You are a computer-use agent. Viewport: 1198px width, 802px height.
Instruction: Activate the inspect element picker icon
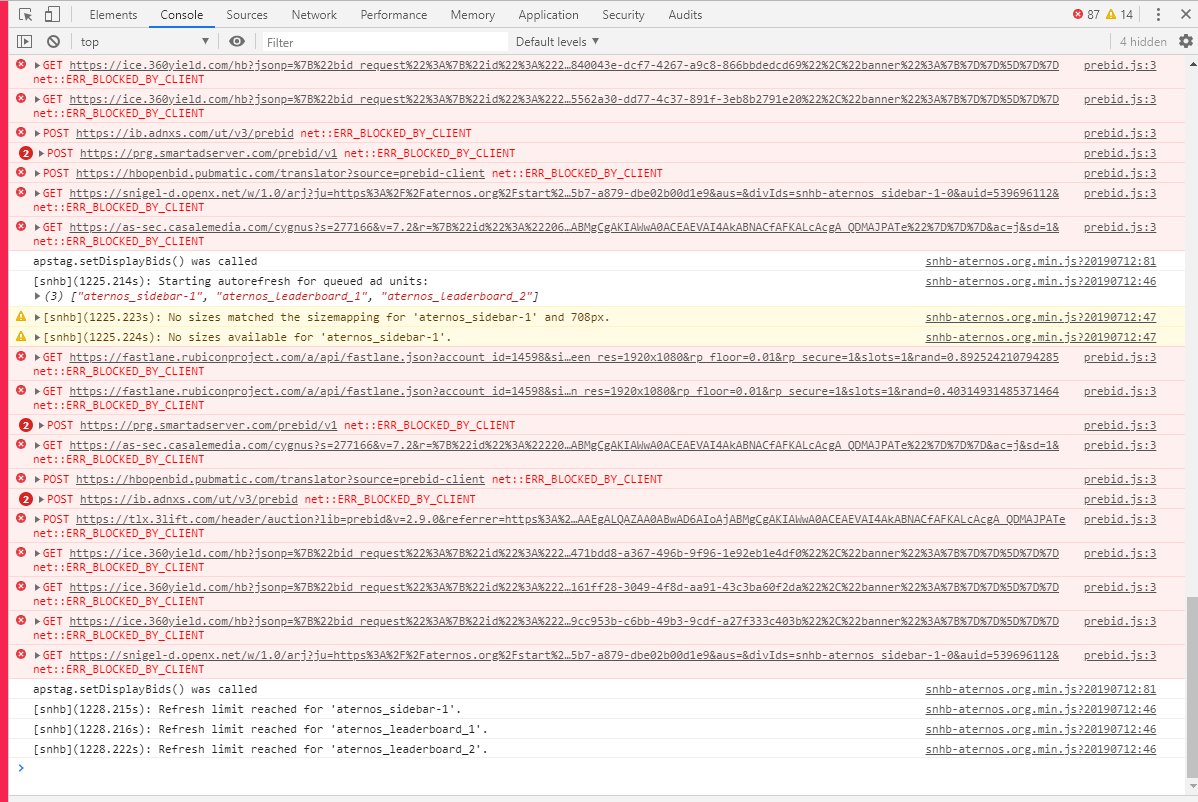click(25, 15)
